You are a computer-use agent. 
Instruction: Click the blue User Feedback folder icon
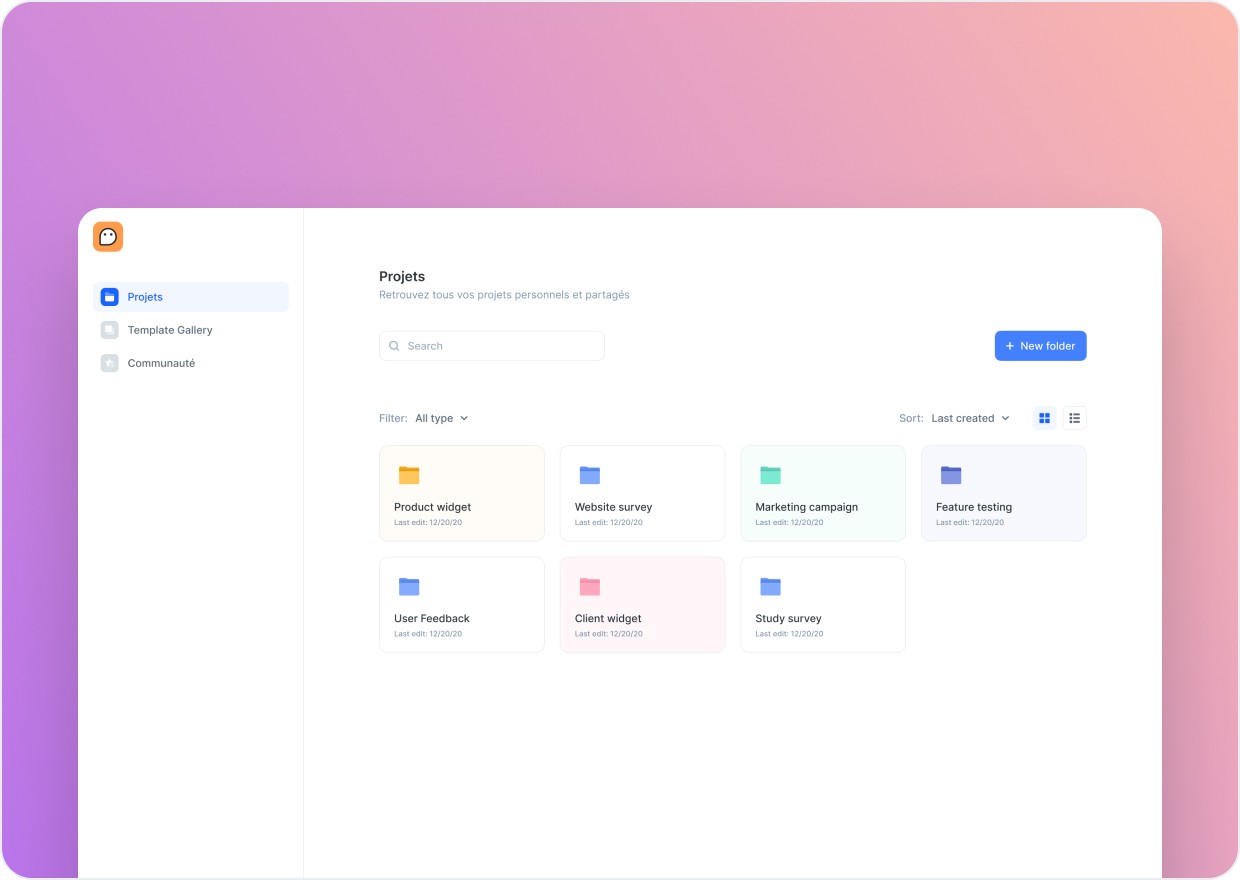pos(409,586)
